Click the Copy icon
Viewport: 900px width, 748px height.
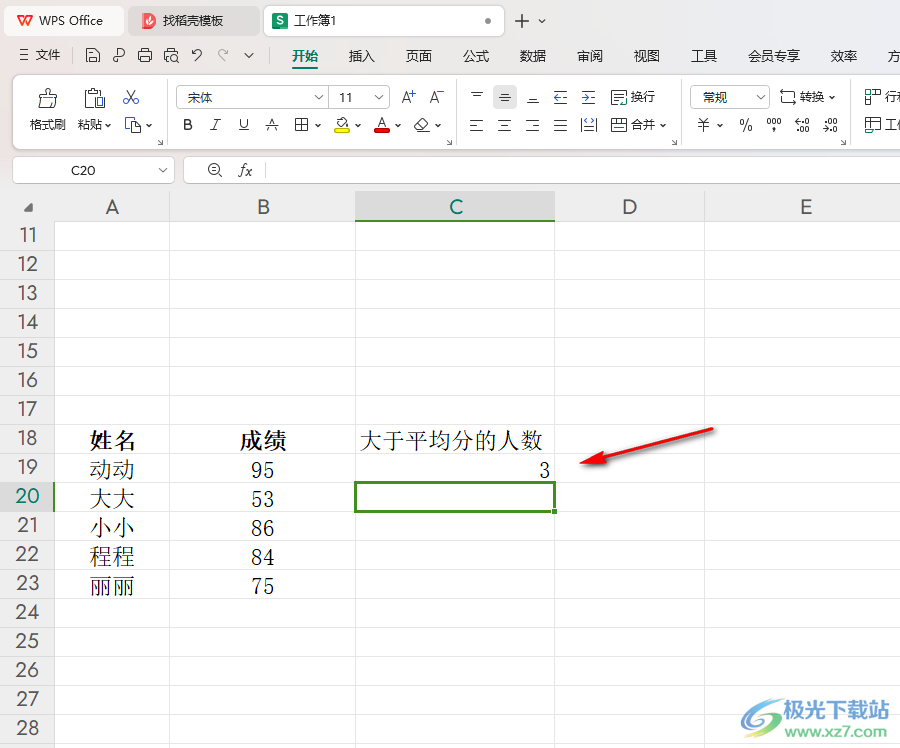coord(133,125)
